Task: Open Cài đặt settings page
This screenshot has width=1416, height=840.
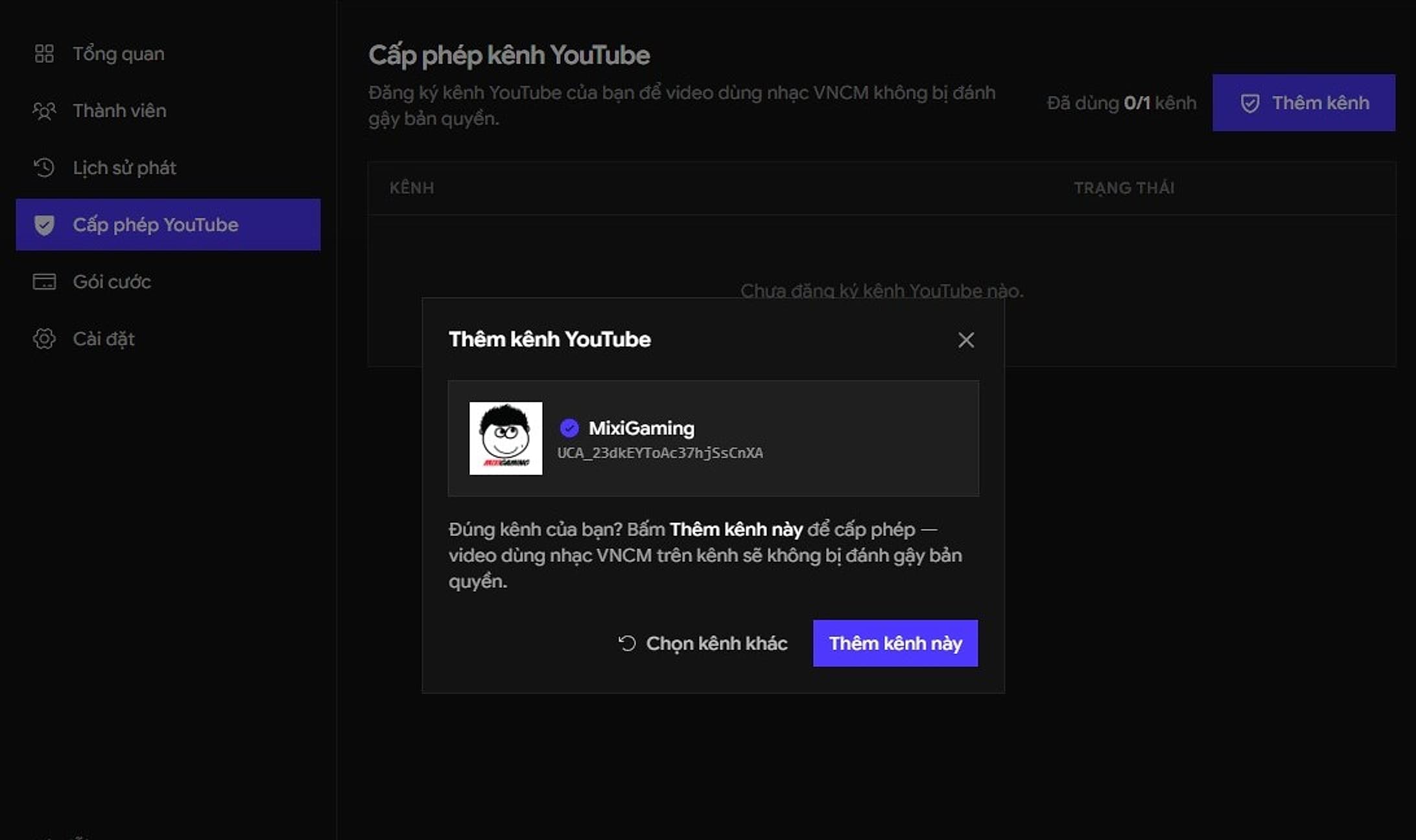Action: click(168, 339)
